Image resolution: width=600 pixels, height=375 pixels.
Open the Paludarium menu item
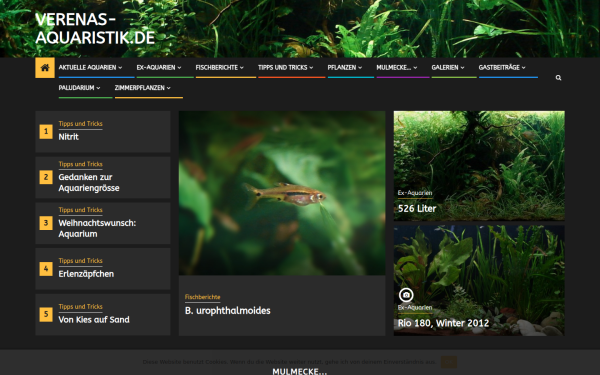tap(76, 88)
